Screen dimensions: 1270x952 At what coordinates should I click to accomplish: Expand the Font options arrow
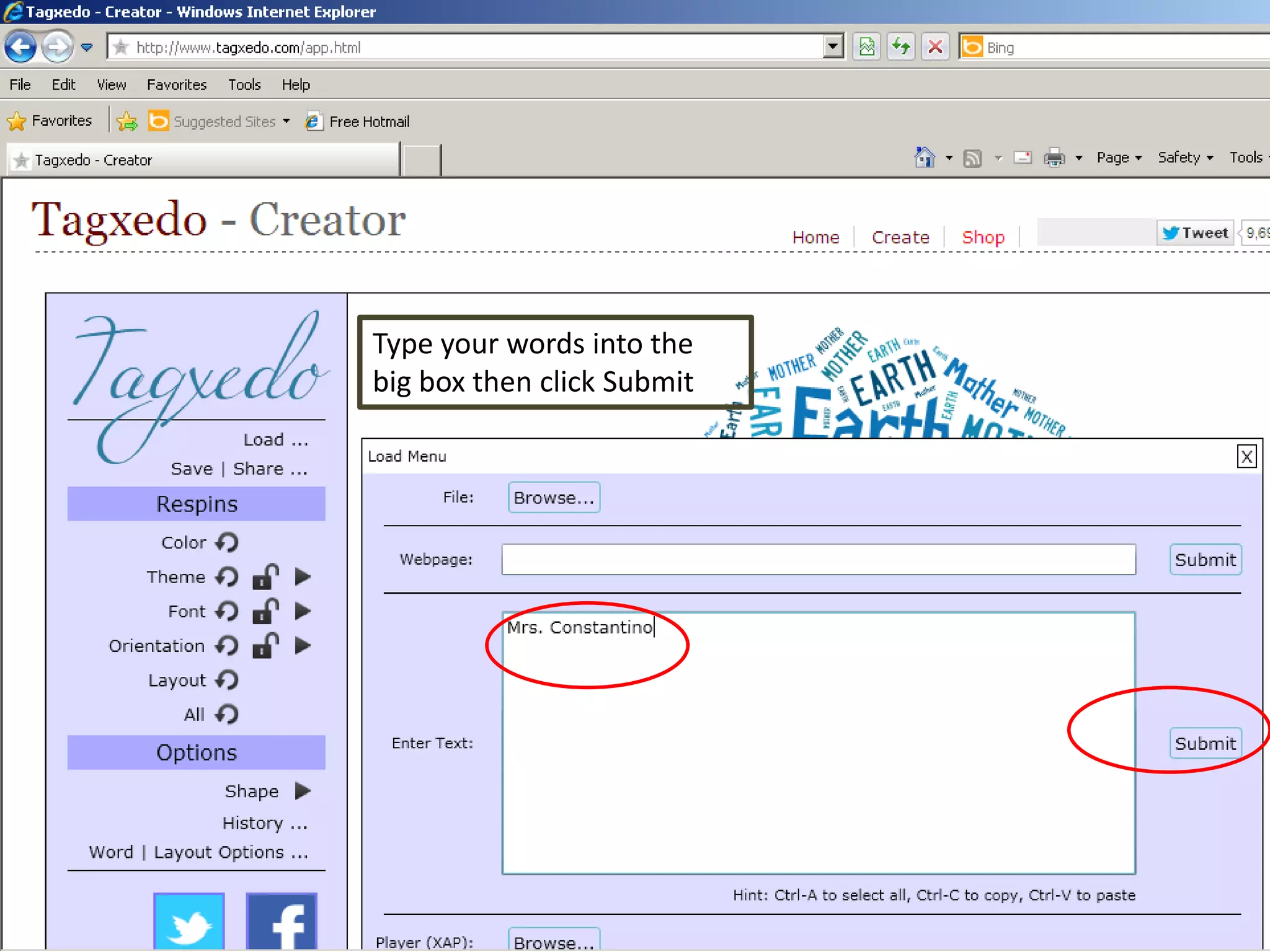click(x=303, y=612)
